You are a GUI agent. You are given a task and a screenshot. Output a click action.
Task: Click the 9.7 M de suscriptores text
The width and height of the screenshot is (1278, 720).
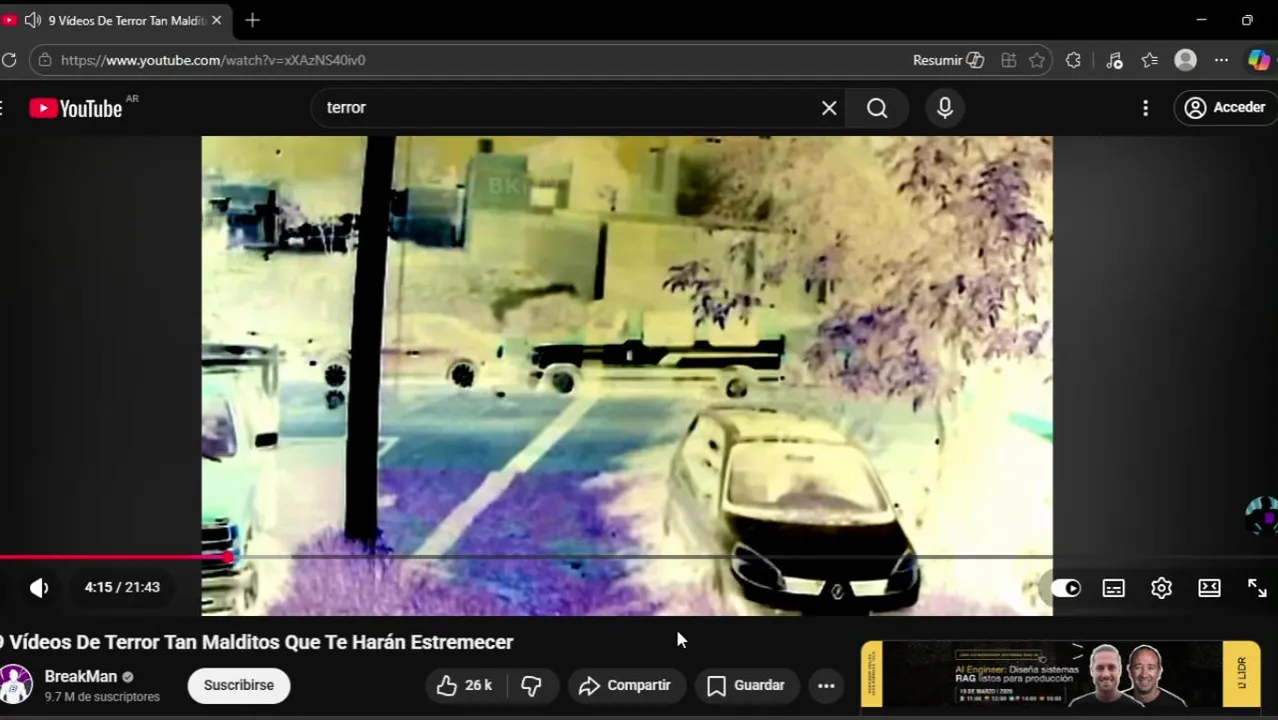102,697
